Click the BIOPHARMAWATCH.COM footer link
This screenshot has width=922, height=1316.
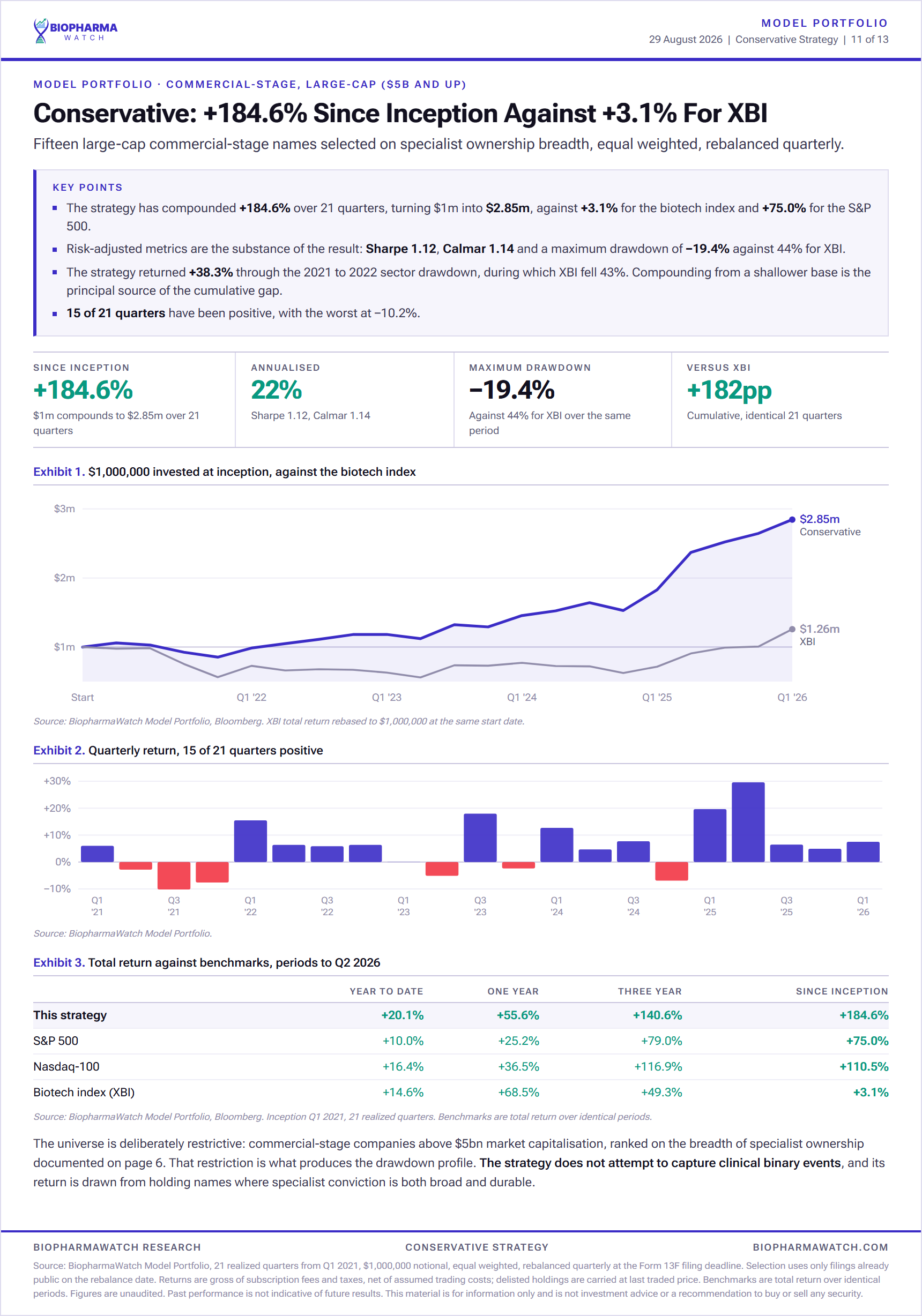coord(821,1247)
